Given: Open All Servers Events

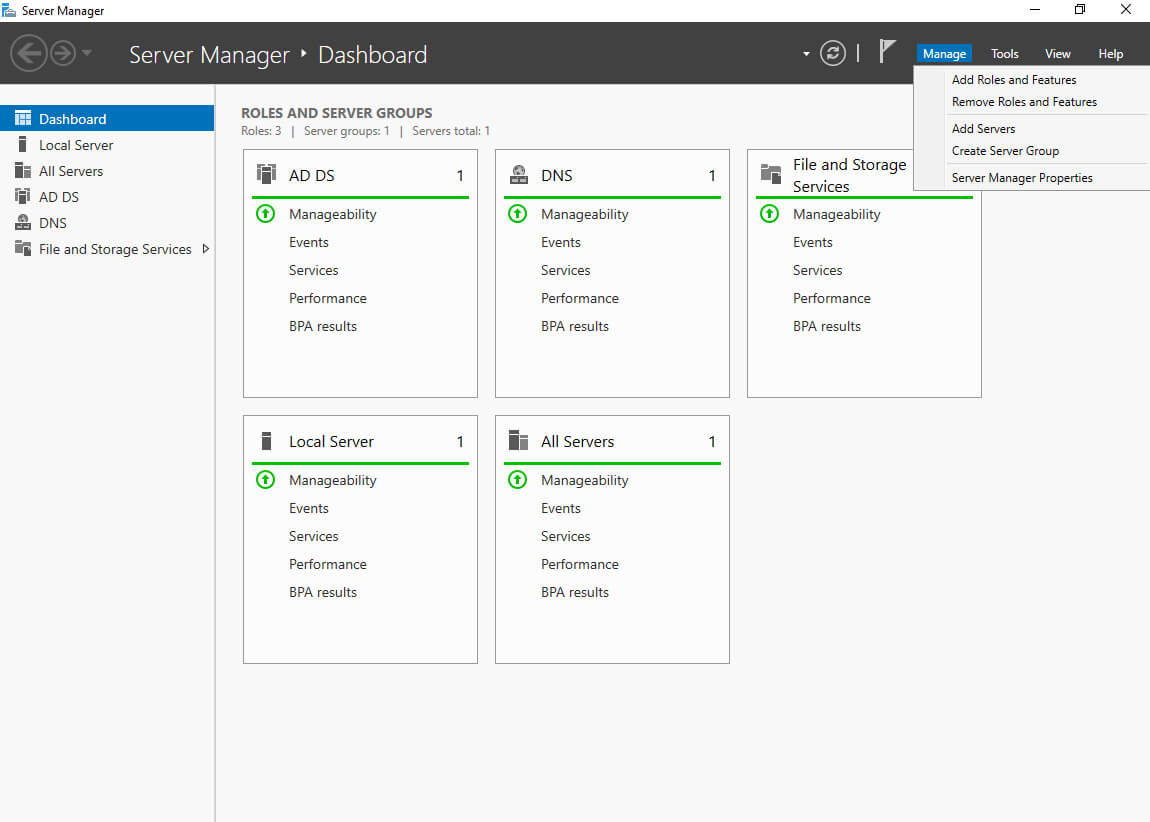Looking at the screenshot, I should pos(560,508).
